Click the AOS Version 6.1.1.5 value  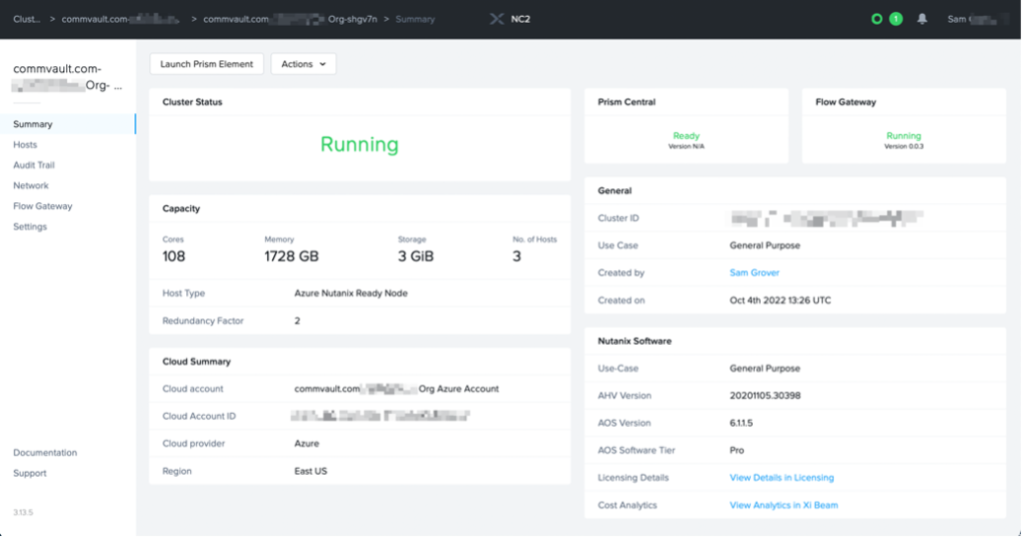(741, 423)
